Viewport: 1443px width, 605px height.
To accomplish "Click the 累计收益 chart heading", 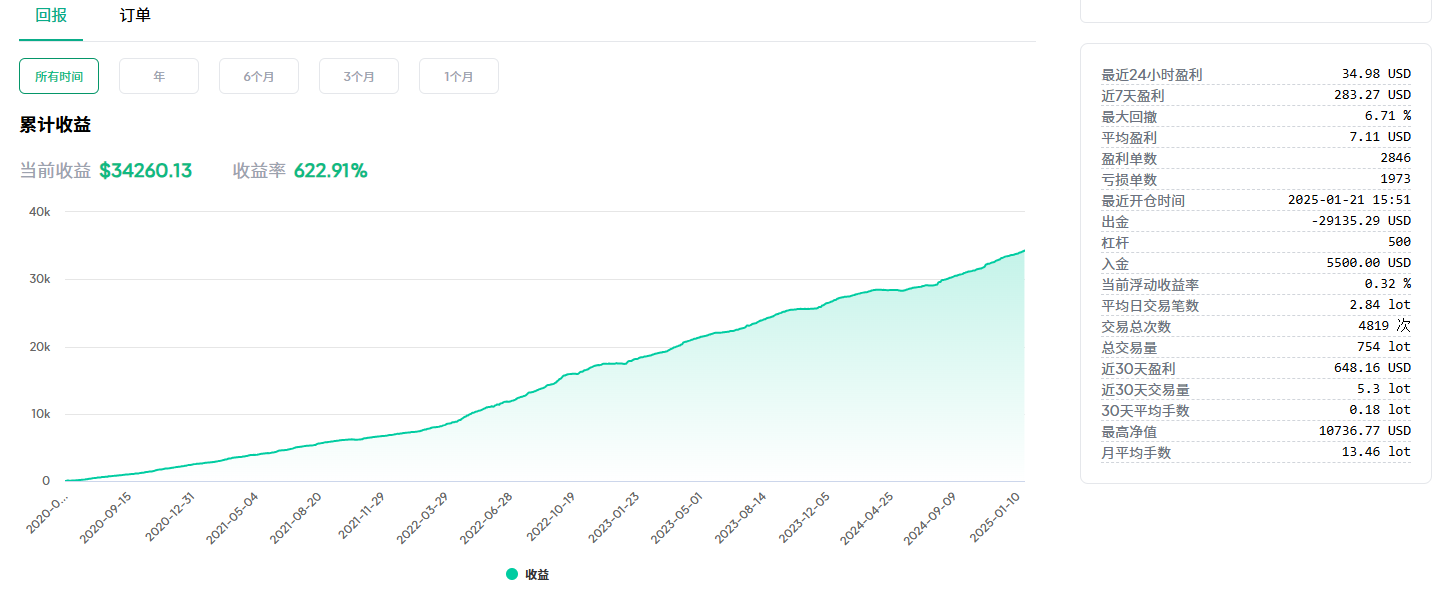I will pyautogui.click(x=55, y=125).
